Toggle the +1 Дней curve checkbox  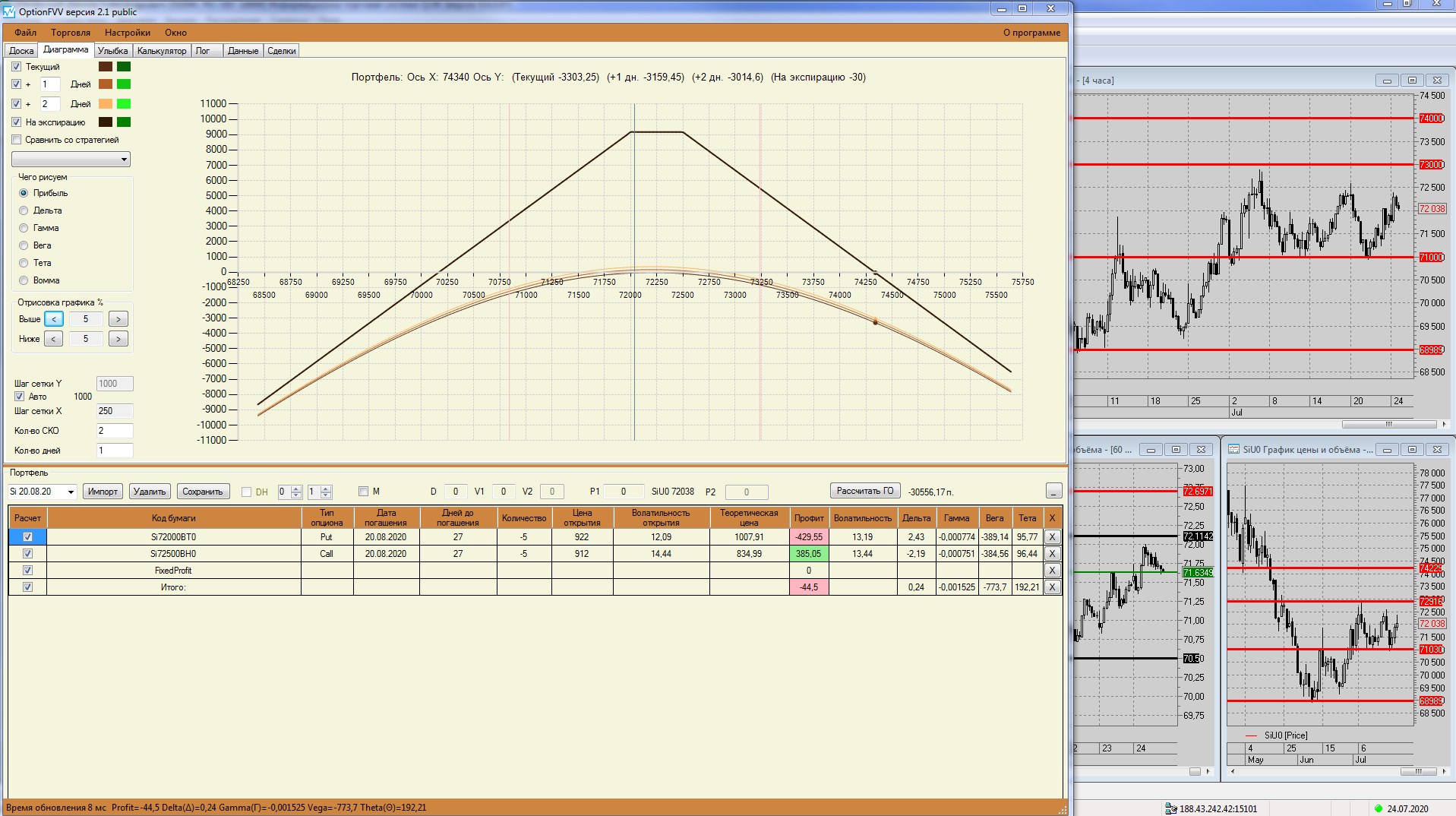click(17, 84)
